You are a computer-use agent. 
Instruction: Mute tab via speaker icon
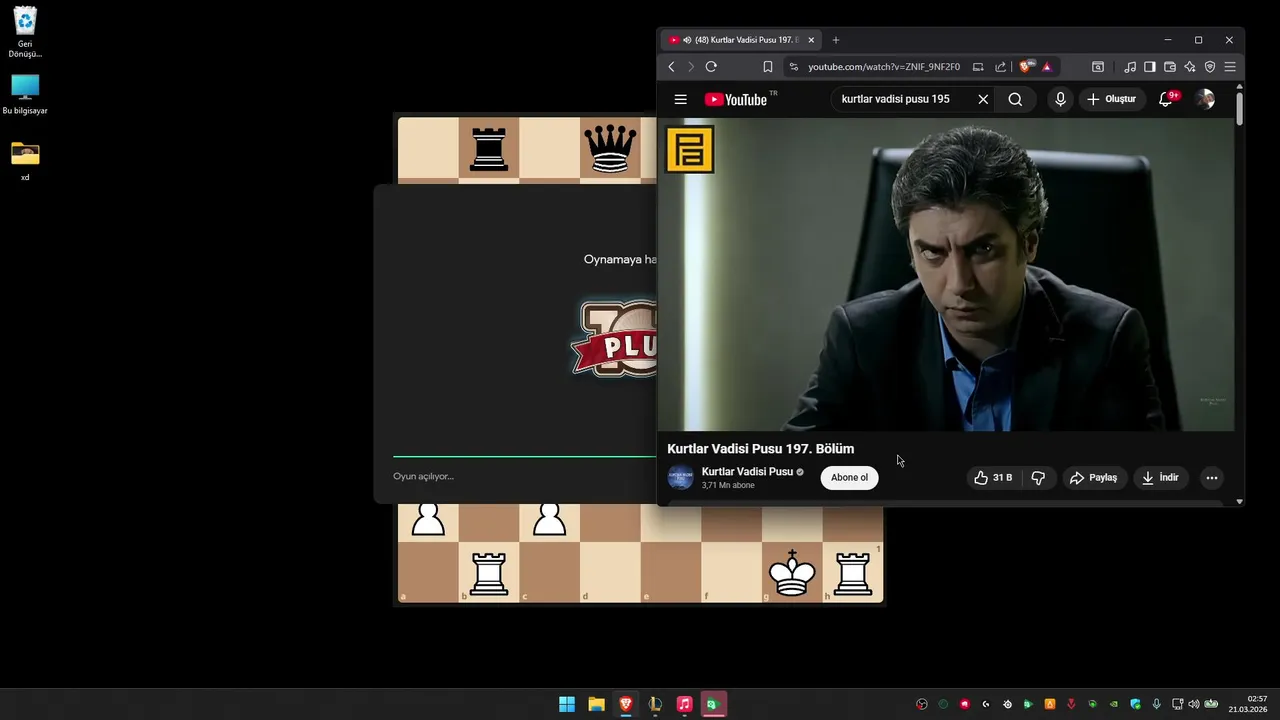tap(687, 40)
